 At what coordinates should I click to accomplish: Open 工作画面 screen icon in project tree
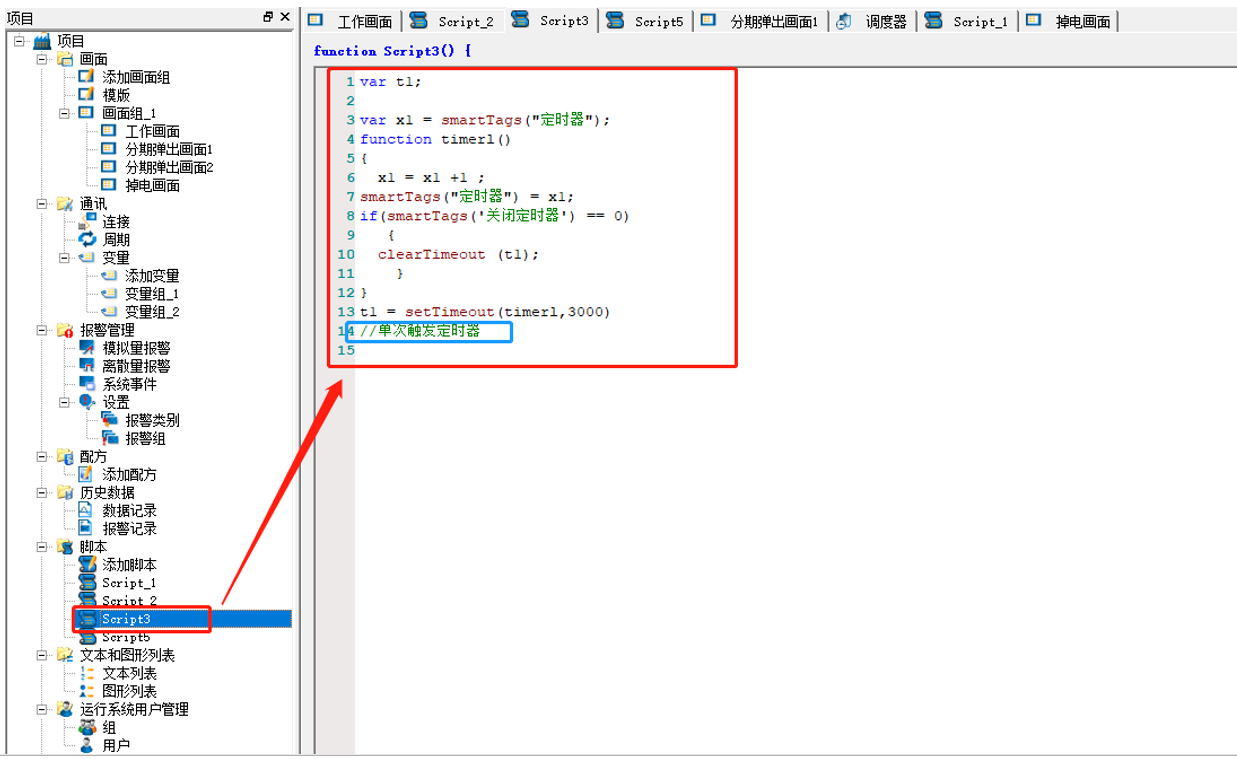[109, 131]
